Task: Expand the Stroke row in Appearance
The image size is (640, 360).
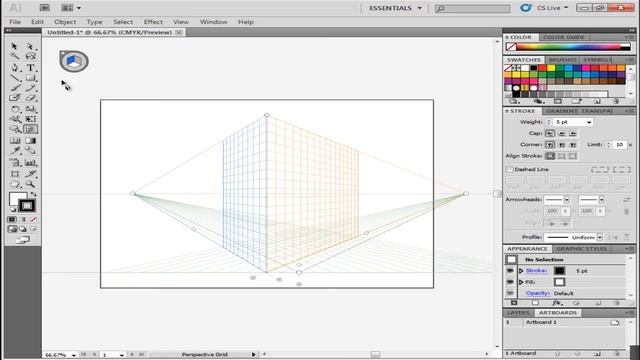Action: tap(521, 271)
